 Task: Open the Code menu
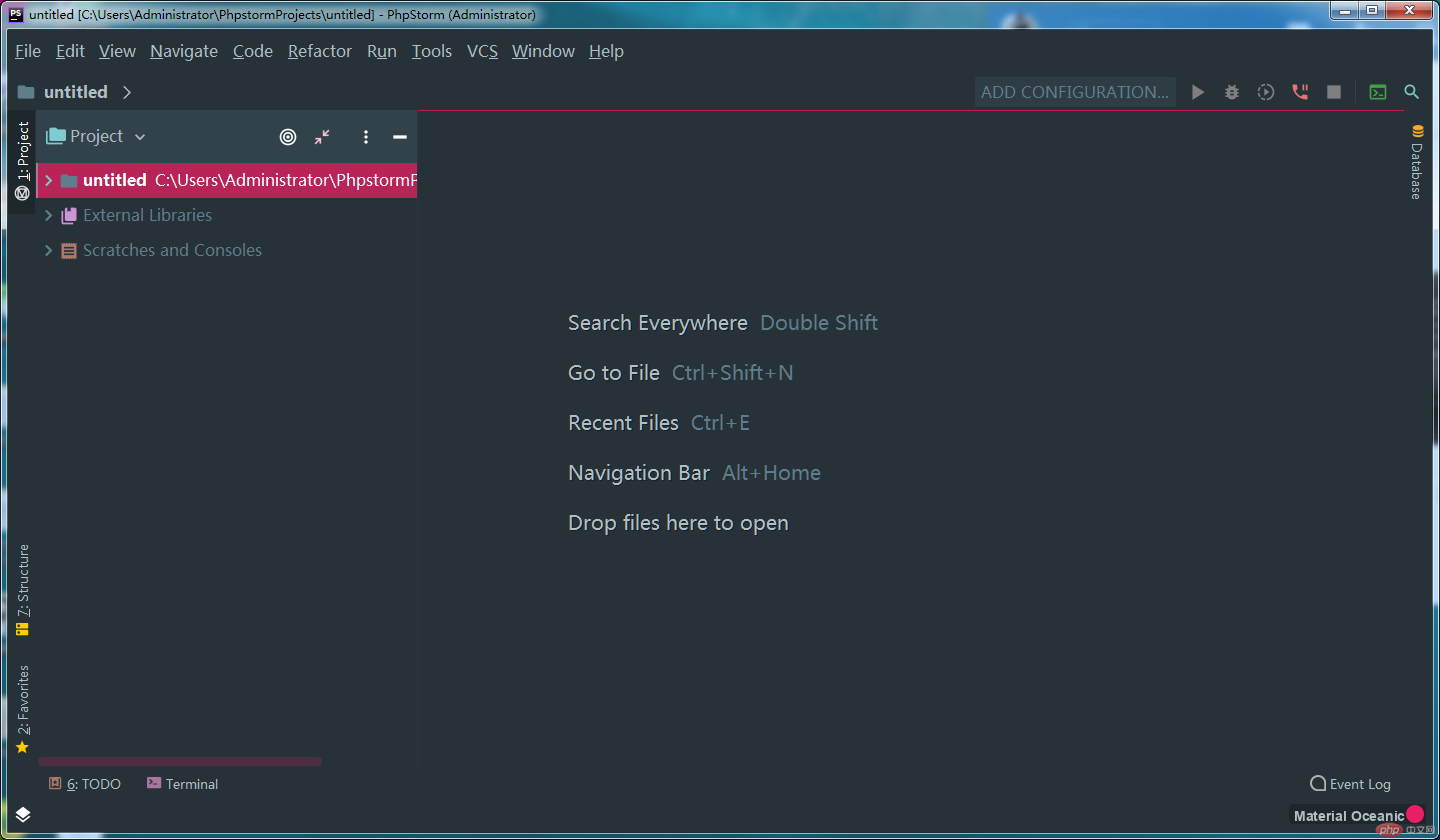[x=253, y=51]
